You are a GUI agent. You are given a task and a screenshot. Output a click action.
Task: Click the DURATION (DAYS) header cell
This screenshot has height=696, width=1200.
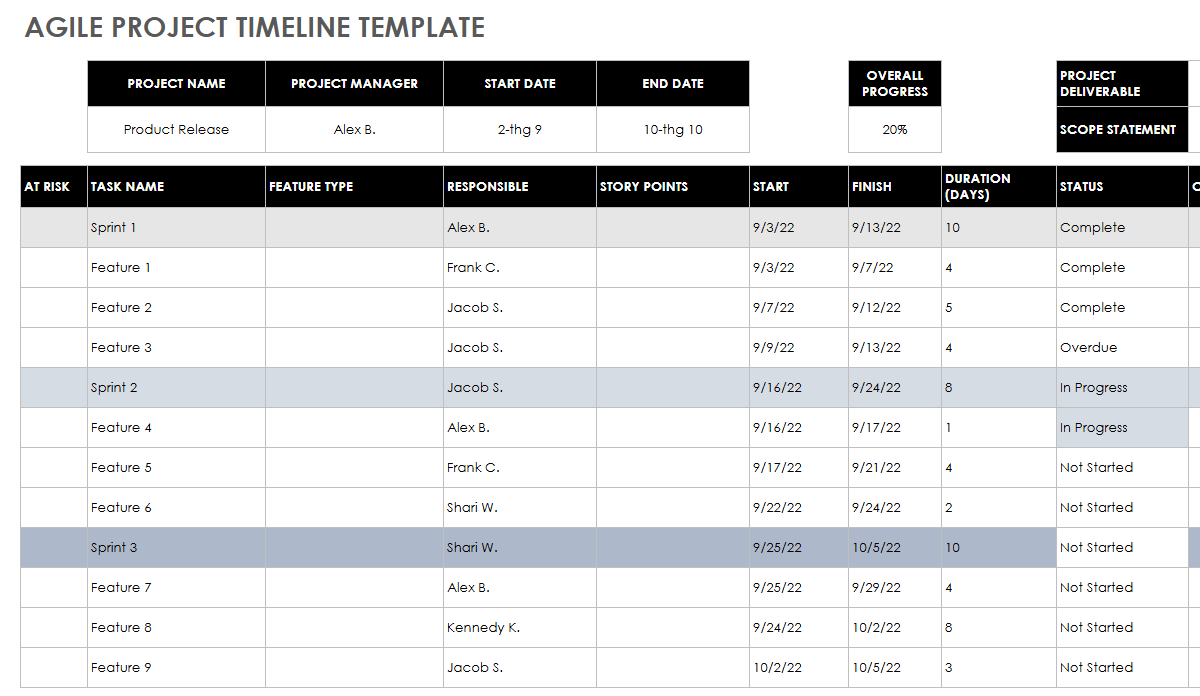coord(977,187)
